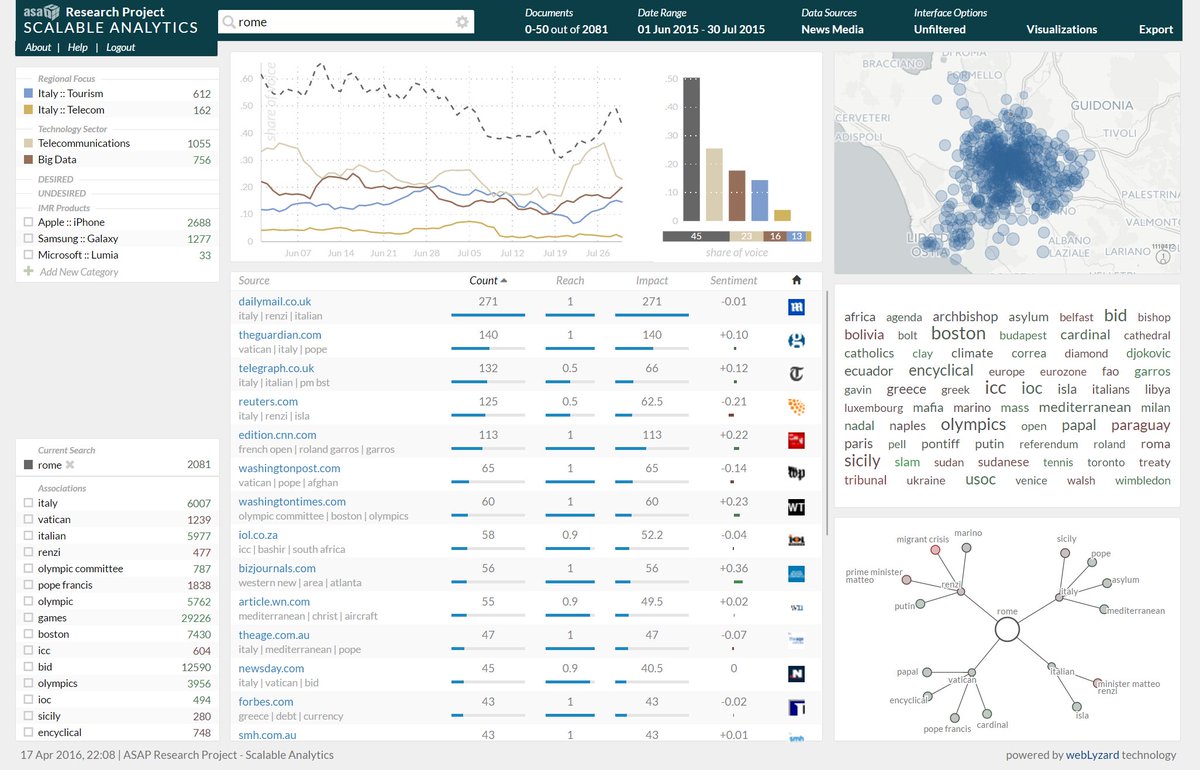Open the Visualizations menu
This screenshot has height=770, width=1200.
click(1062, 29)
